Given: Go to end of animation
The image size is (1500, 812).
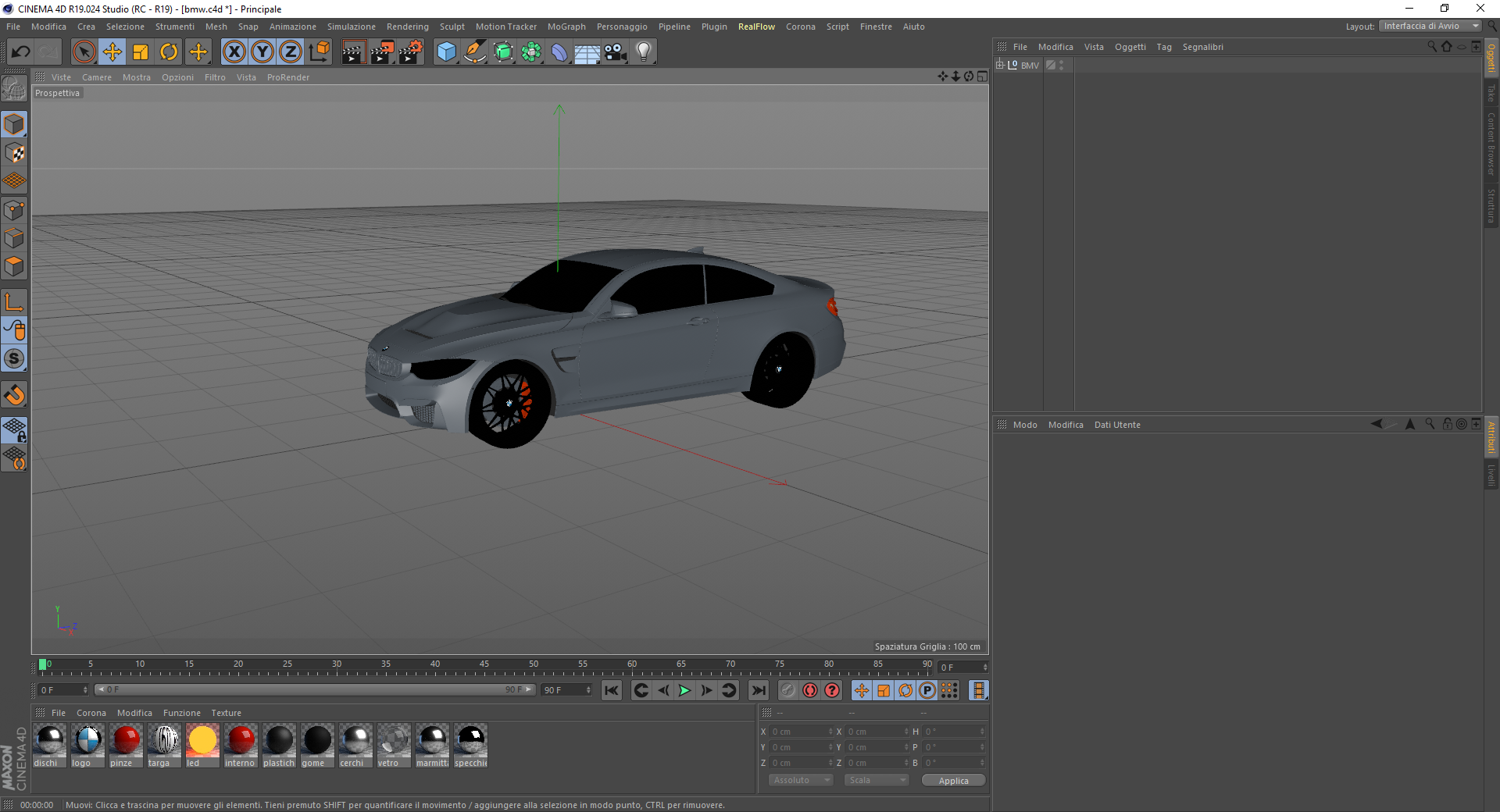Looking at the screenshot, I should pos(758,690).
